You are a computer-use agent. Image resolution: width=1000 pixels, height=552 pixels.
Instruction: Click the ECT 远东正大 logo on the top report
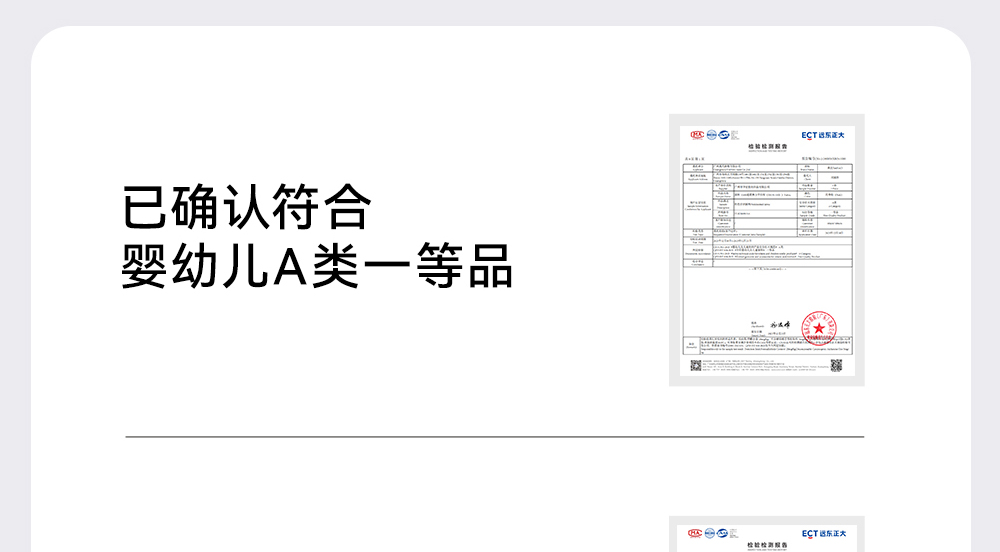tap(823, 135)
